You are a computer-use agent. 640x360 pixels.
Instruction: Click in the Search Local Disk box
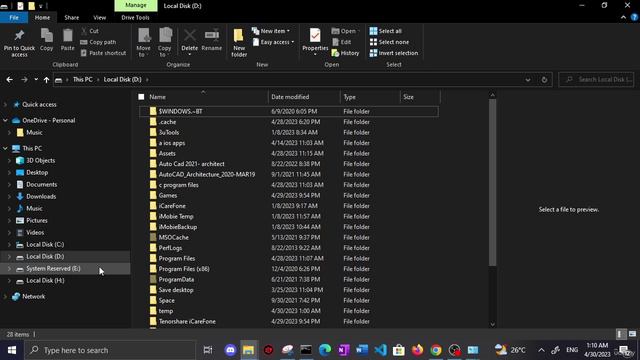coord(596,80)
